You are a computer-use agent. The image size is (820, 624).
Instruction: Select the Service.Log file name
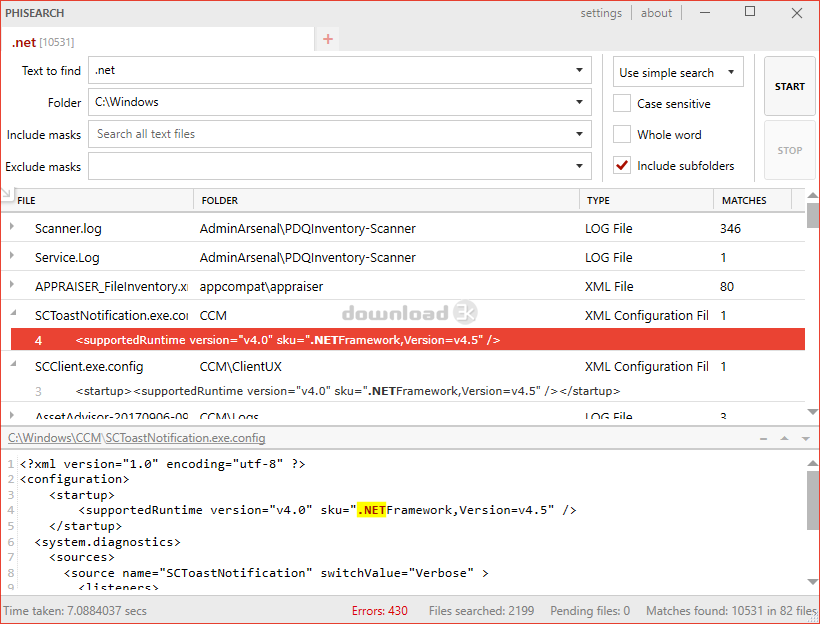click(x=67, y=257)
